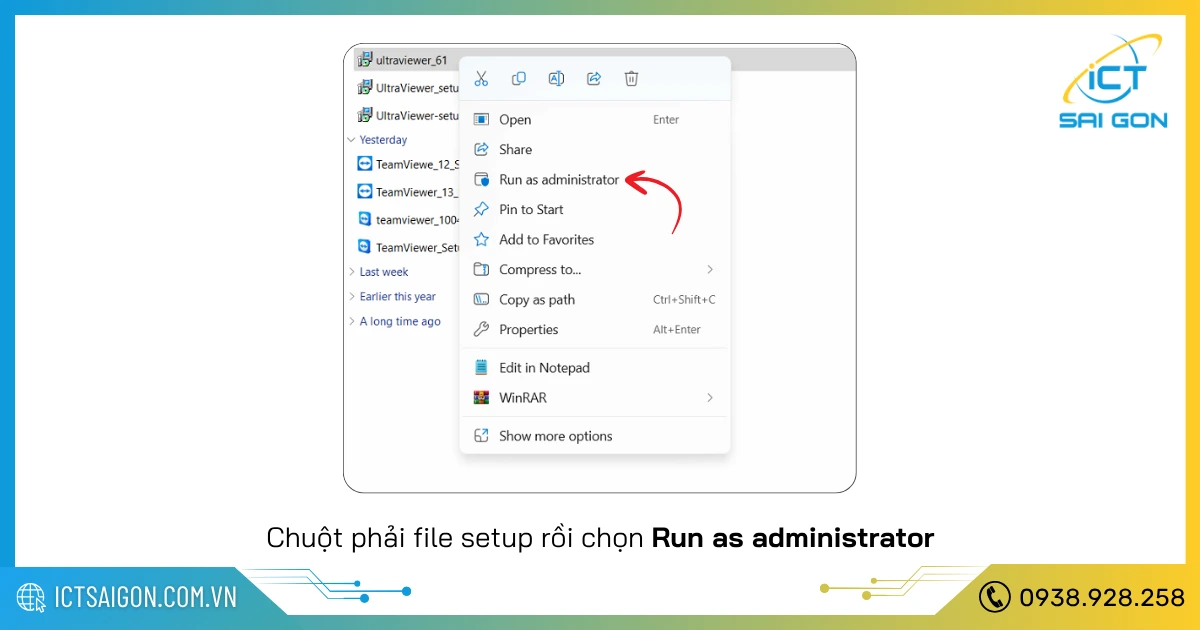Viewport: 1200px width, 630px height.
Task: Click the Share arrow icon in the context menu's icon row
Action: (594, 78)
